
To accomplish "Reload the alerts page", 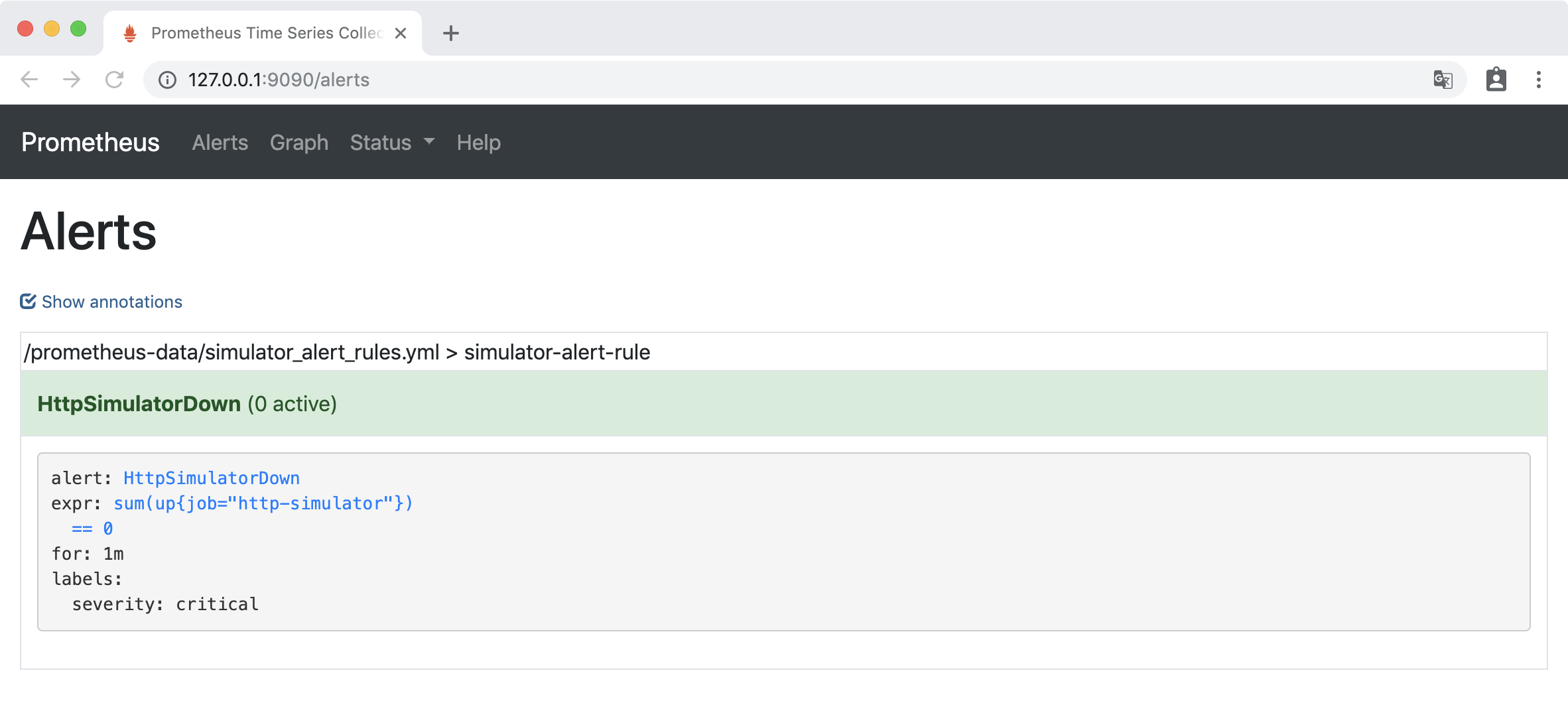I will coord(115,80).
